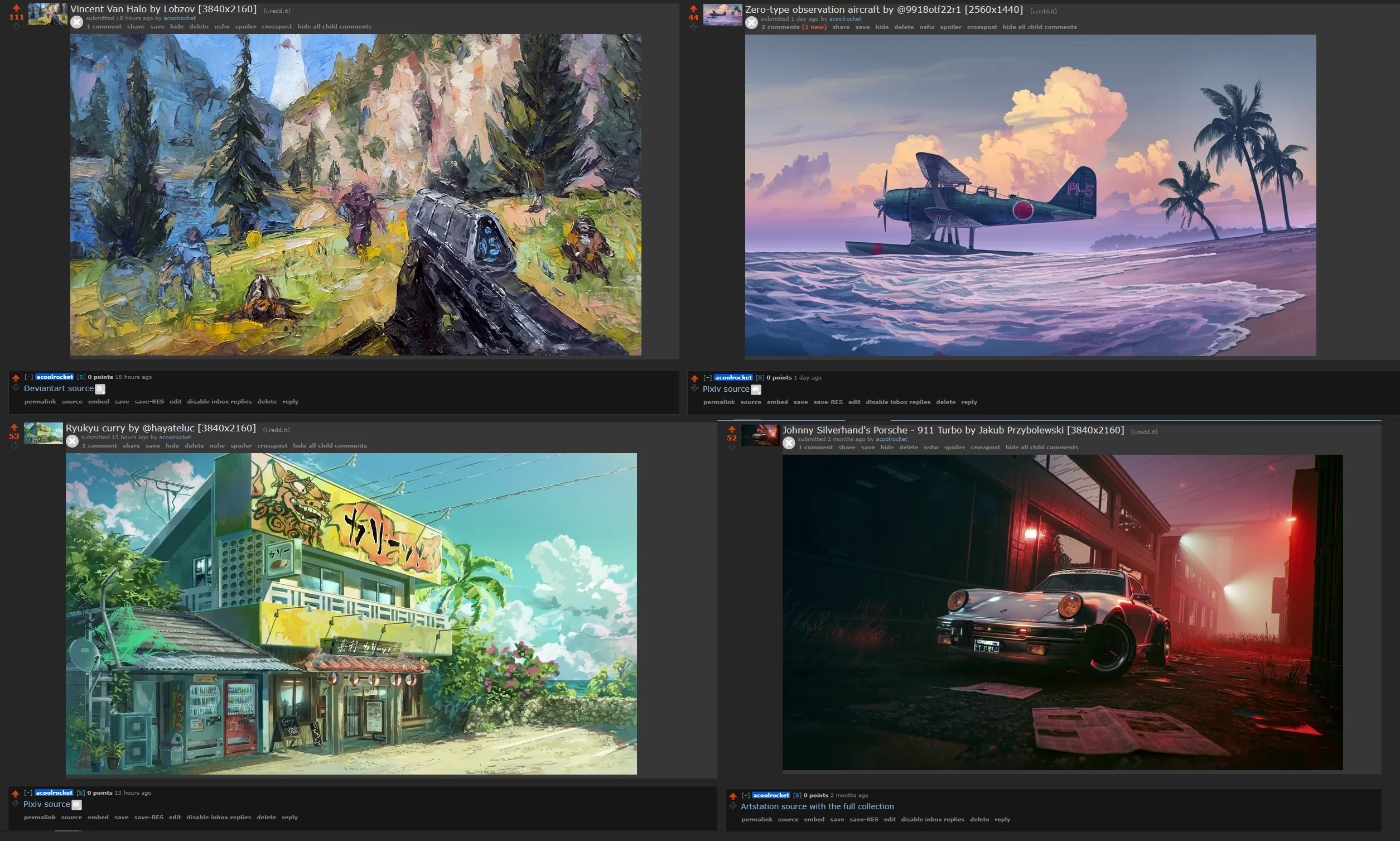Hide all child comments on Vincent Van Halo
Screen dimensions: 1400x841
335,27
